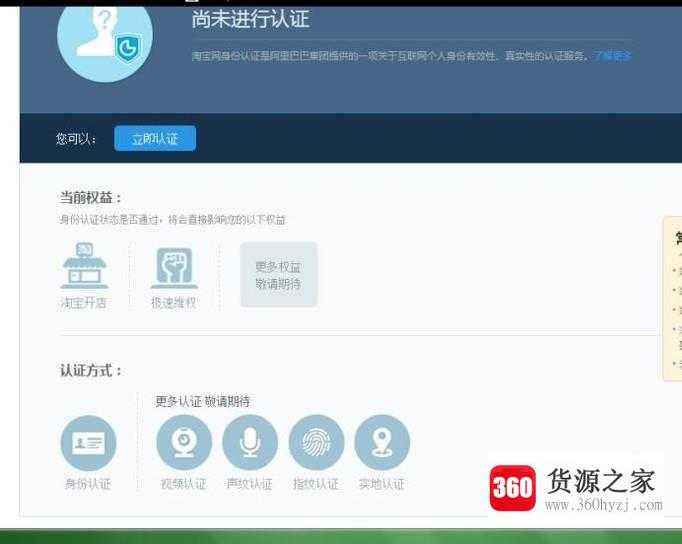Click the 立即认证 button
This screenshot has height=544, width=682.
155,138
